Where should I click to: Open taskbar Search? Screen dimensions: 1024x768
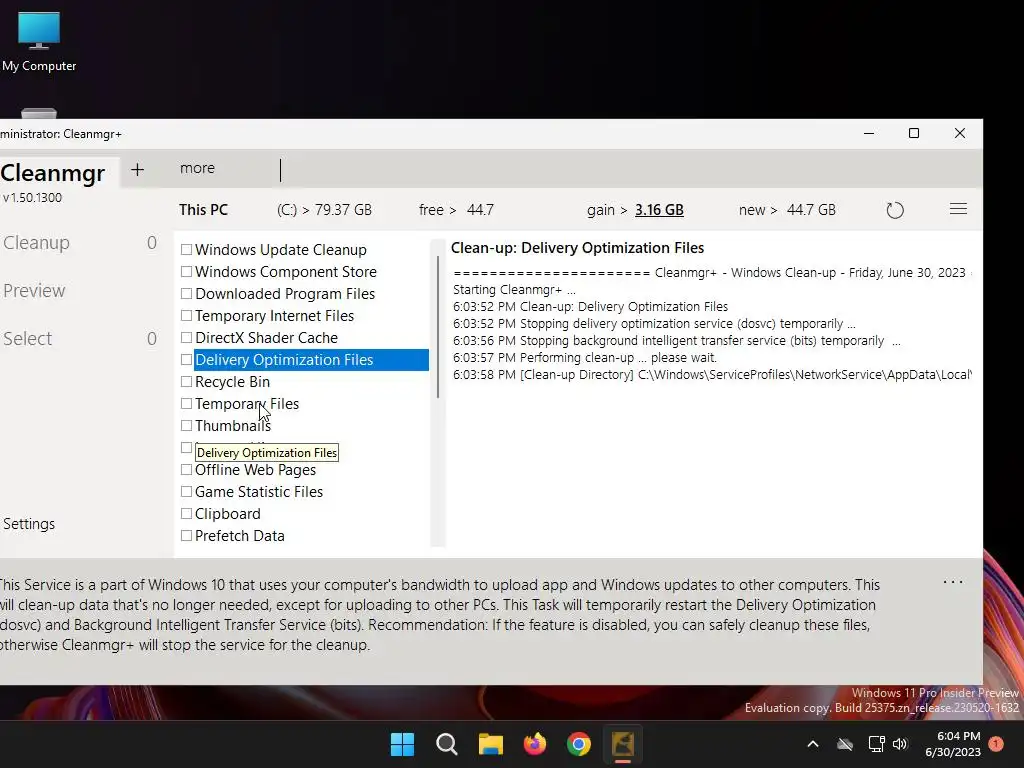click(447, 744)
